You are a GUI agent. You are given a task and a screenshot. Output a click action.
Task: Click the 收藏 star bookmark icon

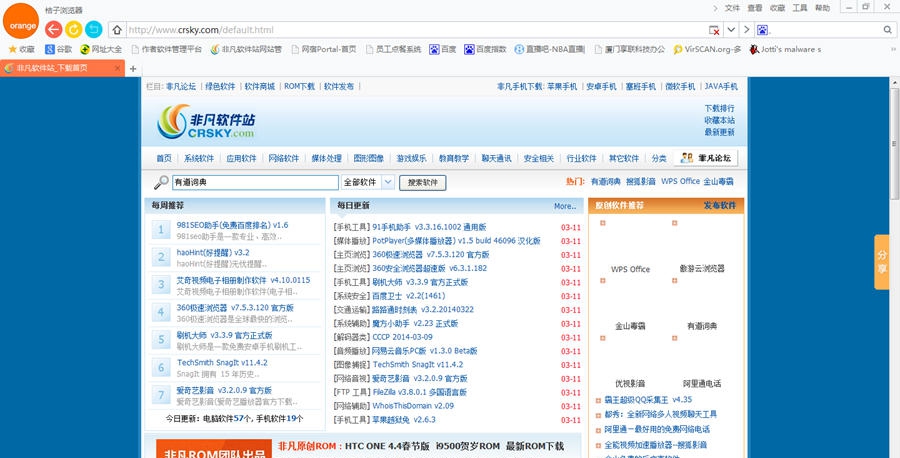(x=12, y=48)
